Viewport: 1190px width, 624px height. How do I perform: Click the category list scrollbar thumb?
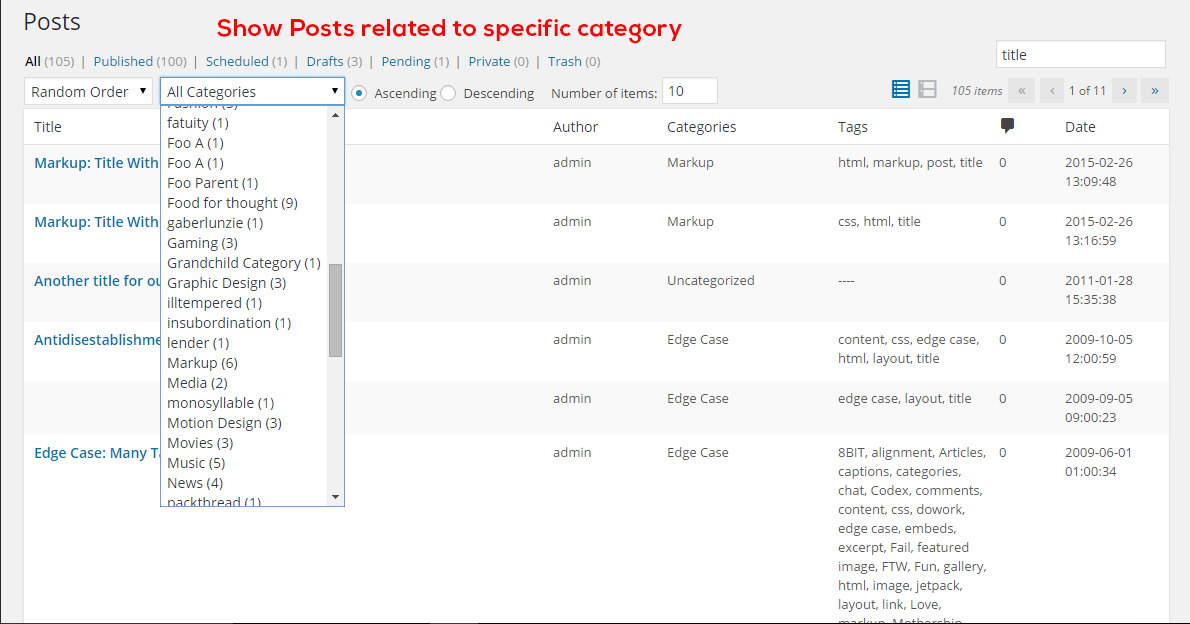pyautogui.click(x=335, y=310)
